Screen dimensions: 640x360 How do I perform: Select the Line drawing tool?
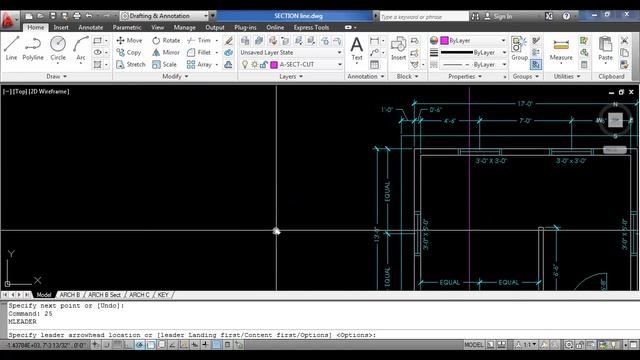[11, 48]
